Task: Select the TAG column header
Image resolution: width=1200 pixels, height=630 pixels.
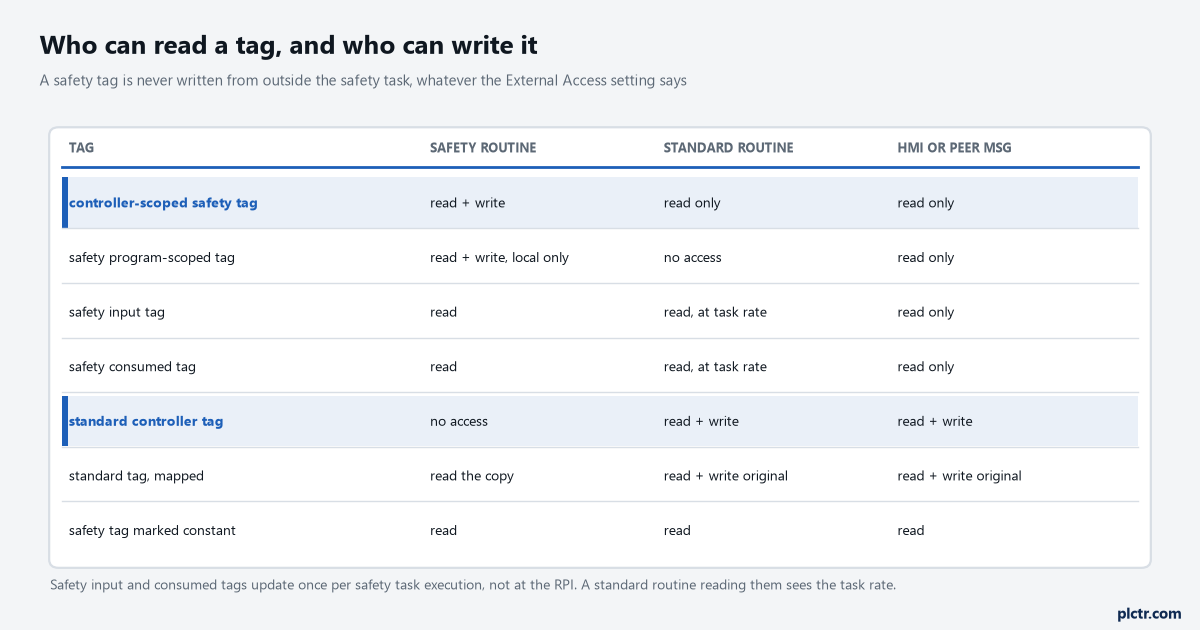Action: pyautogui.click(x=82, y=148)
